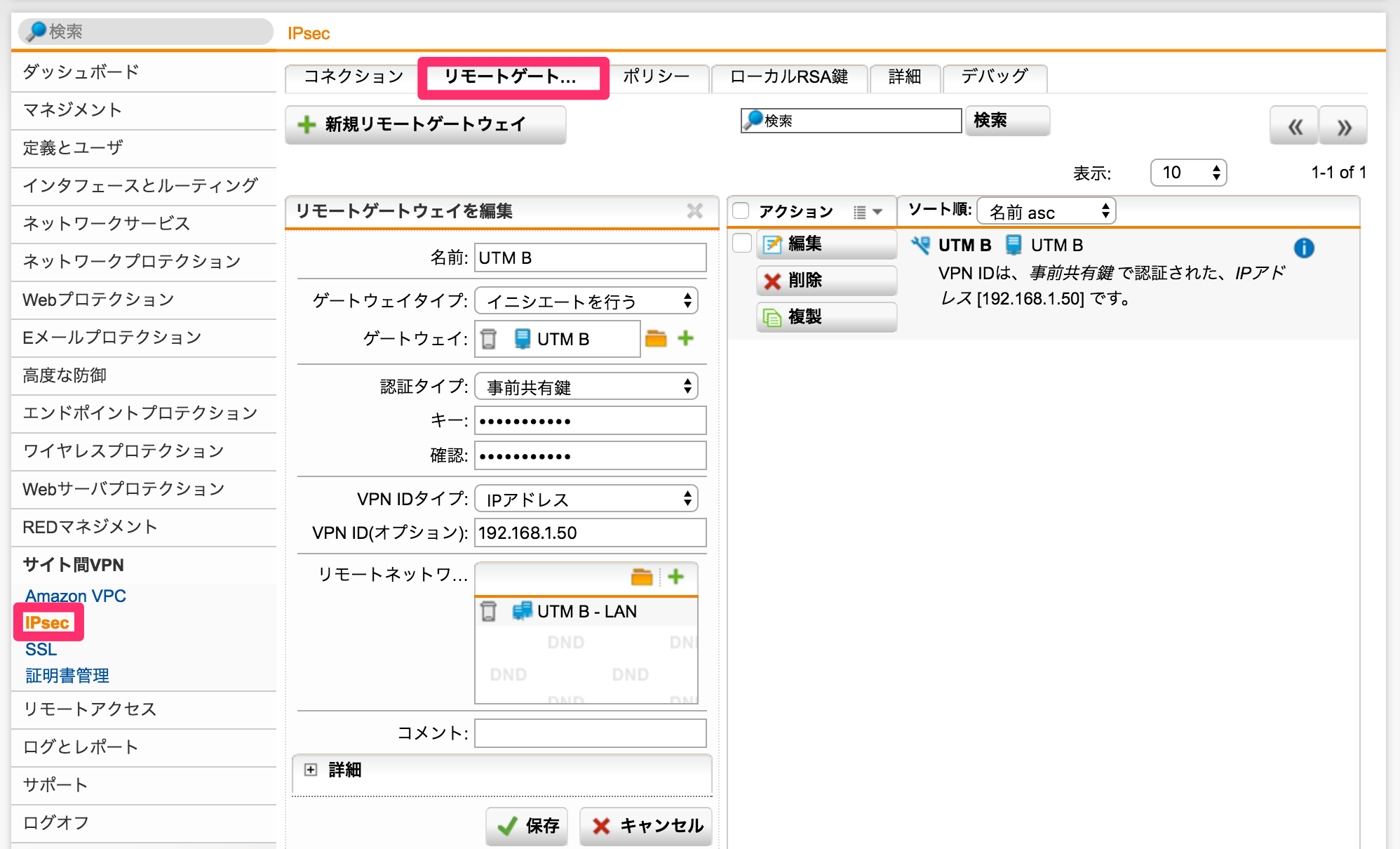
Task: Open ネットワークプロテクション menu
Action: coord(144,262)
